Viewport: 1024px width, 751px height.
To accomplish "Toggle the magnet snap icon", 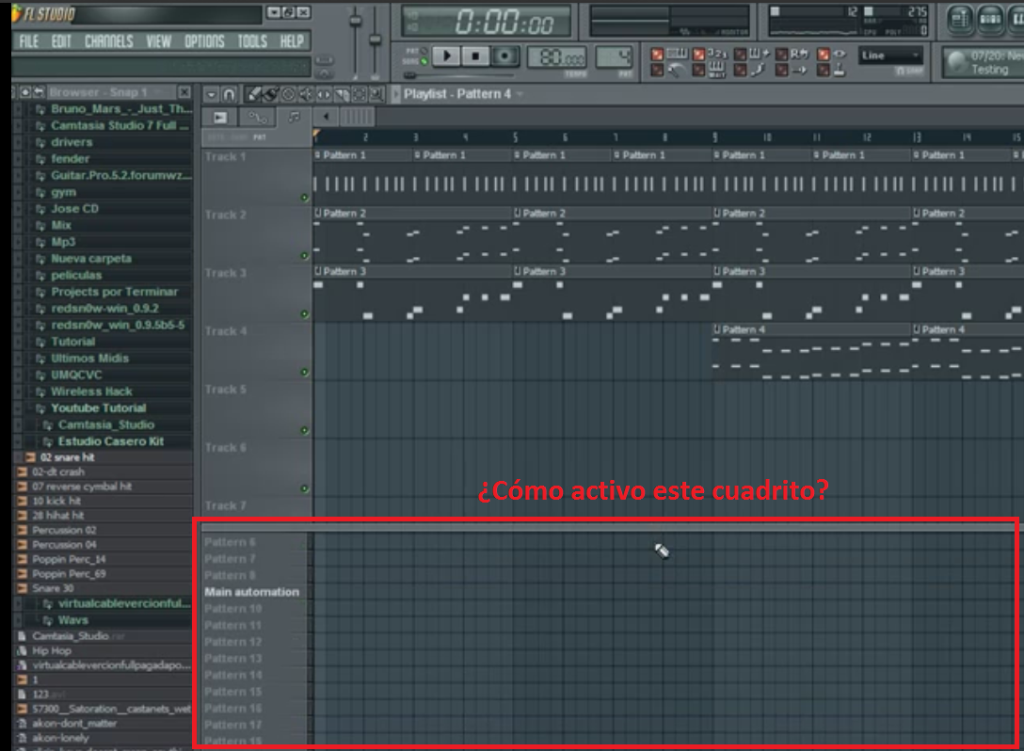I will 229,95.
